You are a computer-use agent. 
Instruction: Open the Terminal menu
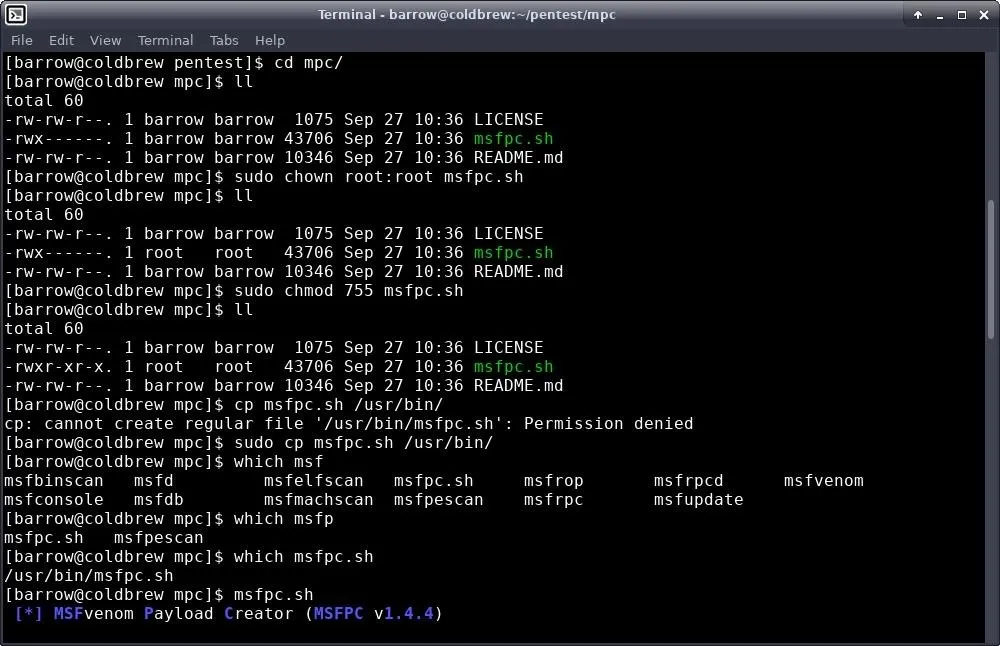click(165, 40)
